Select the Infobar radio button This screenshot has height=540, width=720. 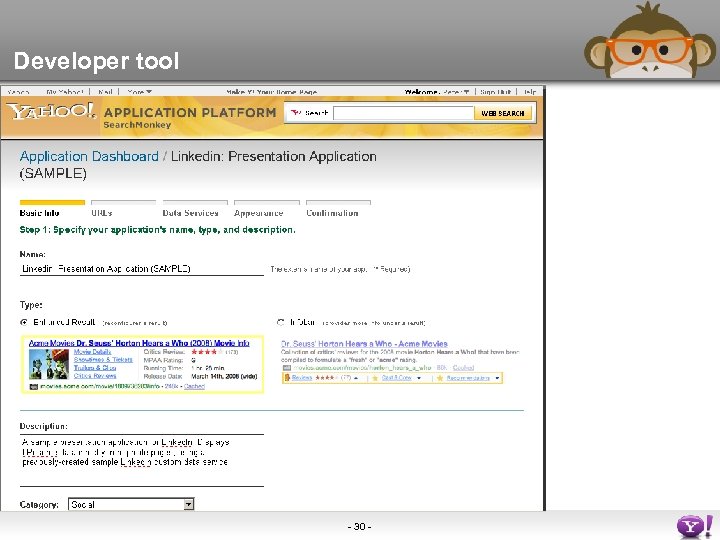point(281,322)
